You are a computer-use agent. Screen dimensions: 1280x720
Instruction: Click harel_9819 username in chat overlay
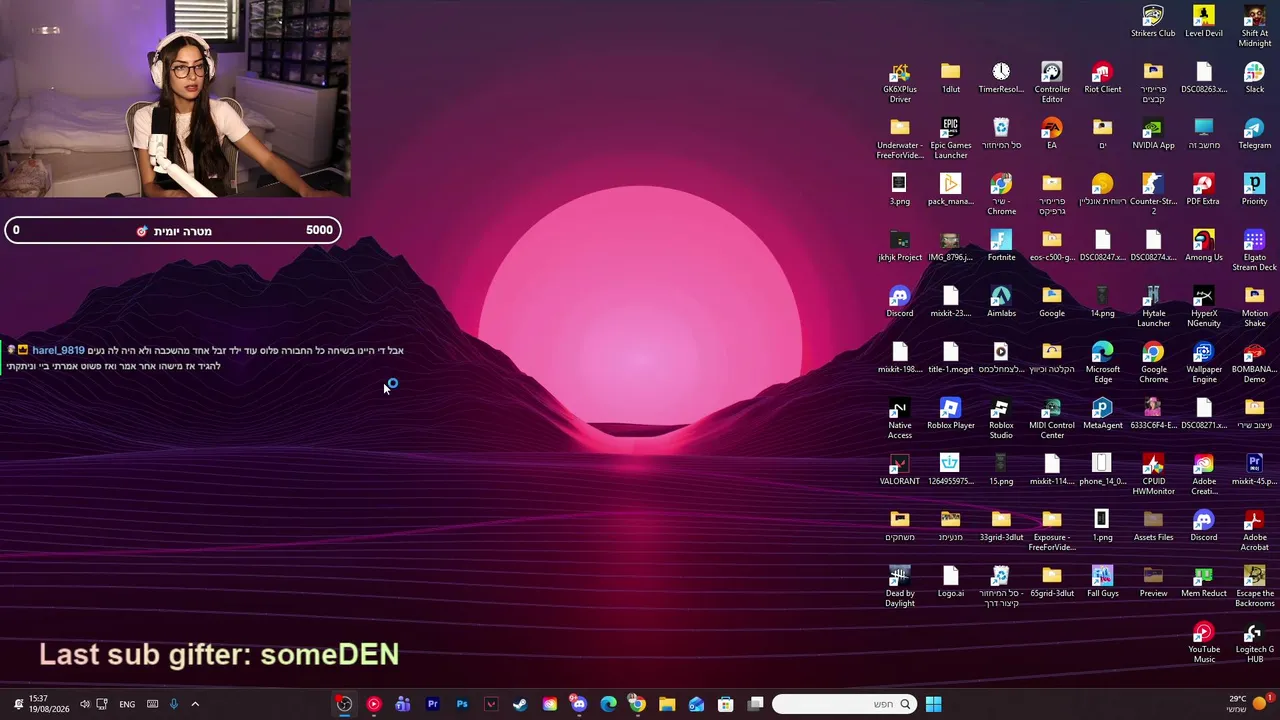[58, 351]
